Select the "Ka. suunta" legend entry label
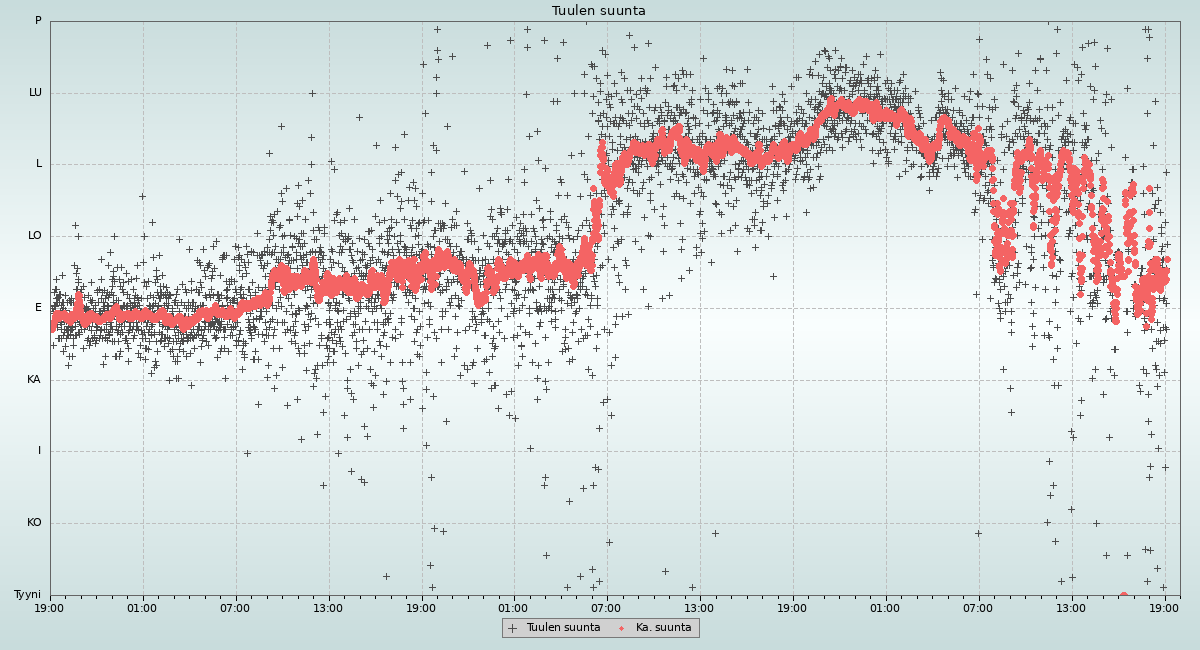The height and width of the screenshot is (650, 1200). tap(663, 628)
